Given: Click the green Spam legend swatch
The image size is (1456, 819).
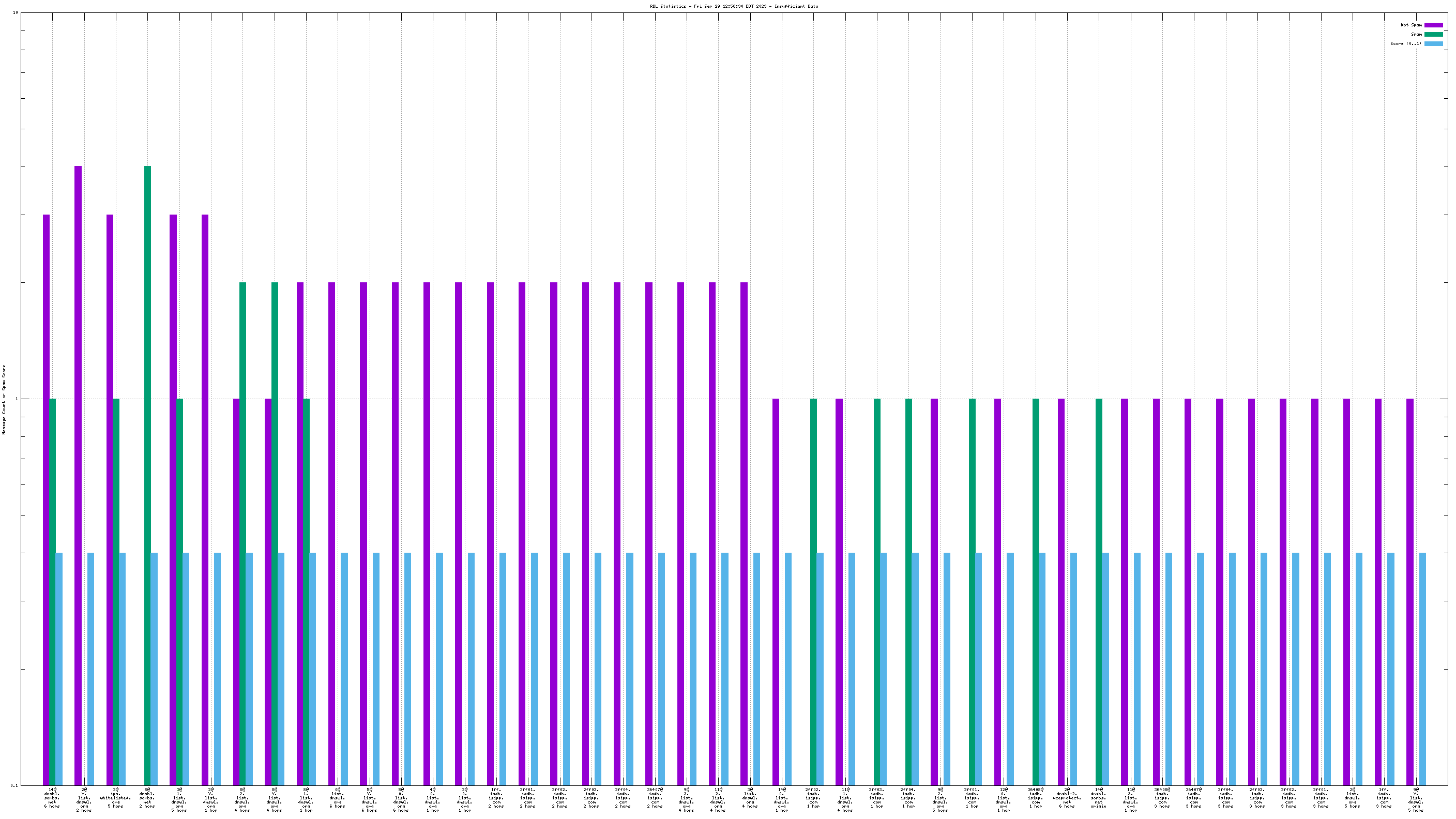Looking at the screenshot, I should click(x=1433, y=35).
